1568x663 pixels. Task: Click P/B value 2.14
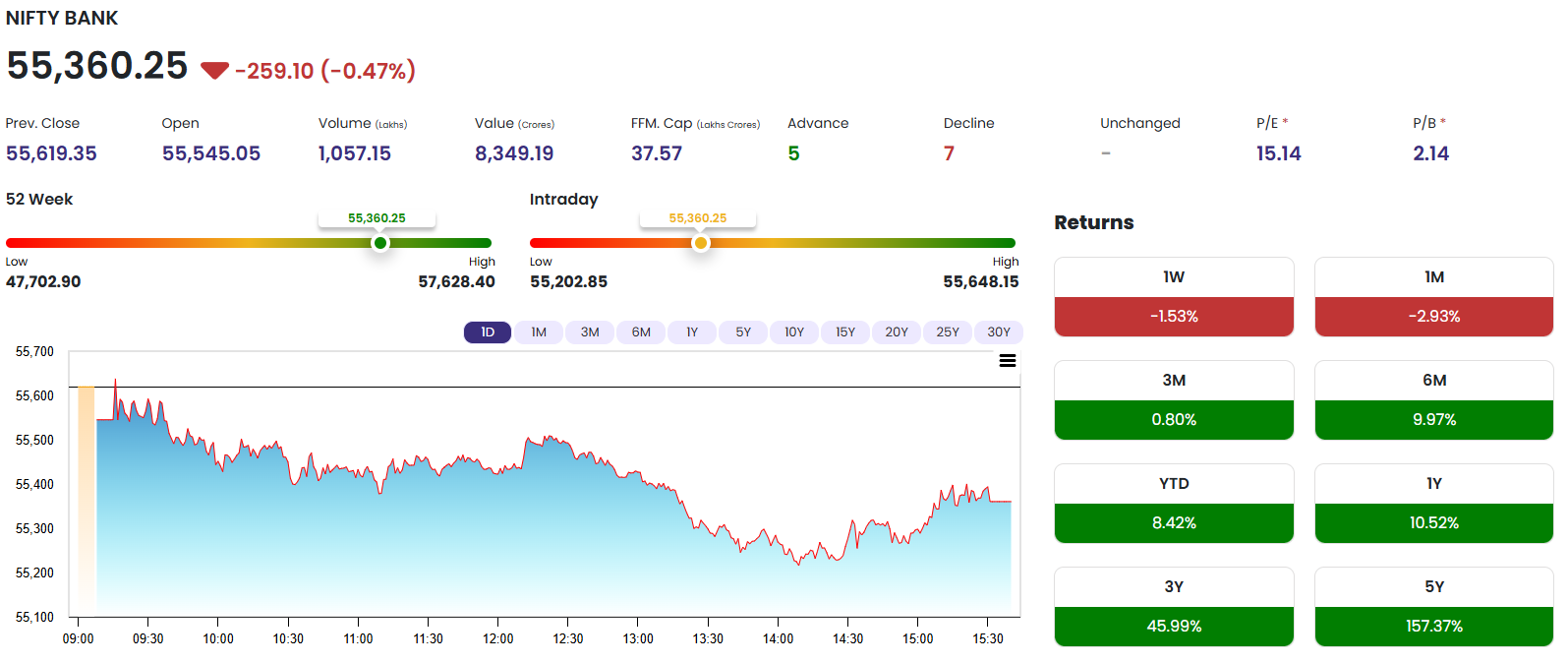coord(1431,153)
